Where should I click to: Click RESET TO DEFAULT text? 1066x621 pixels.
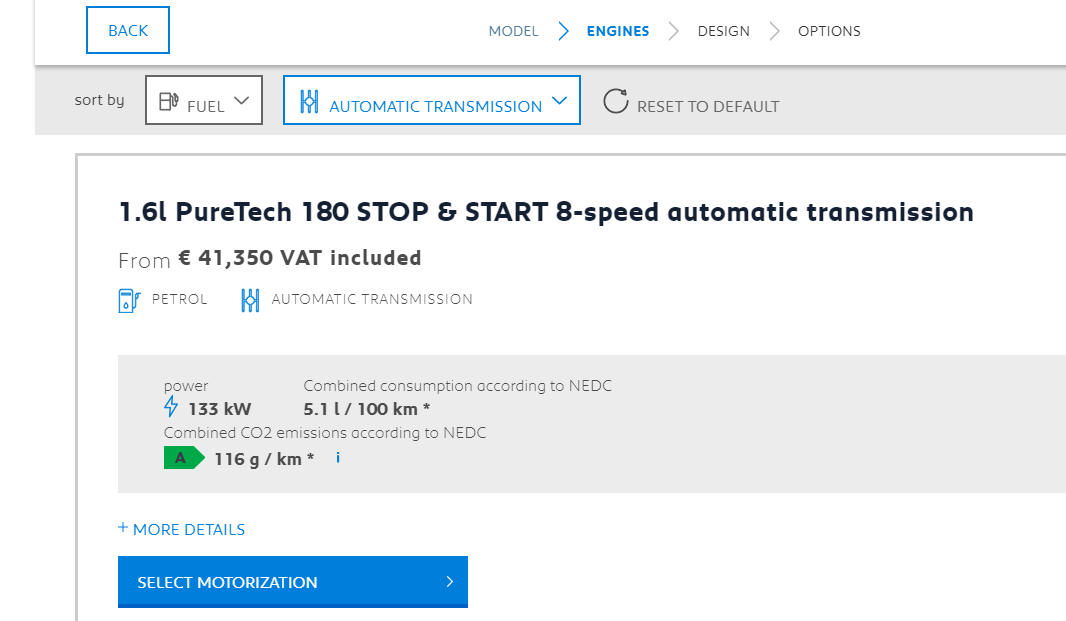click(708, 106)
